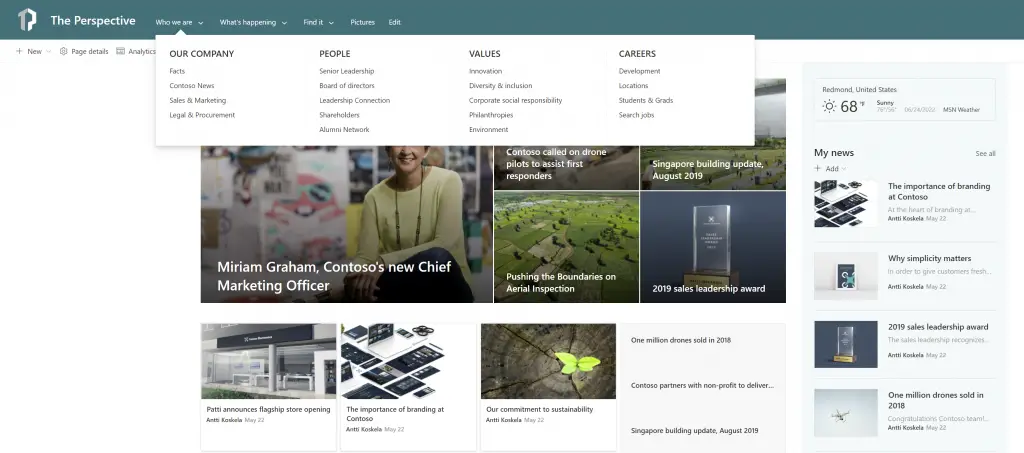Open Contoso News under Our Company
The height and width of the screenshot is (453, 1024).
point(192,86)
